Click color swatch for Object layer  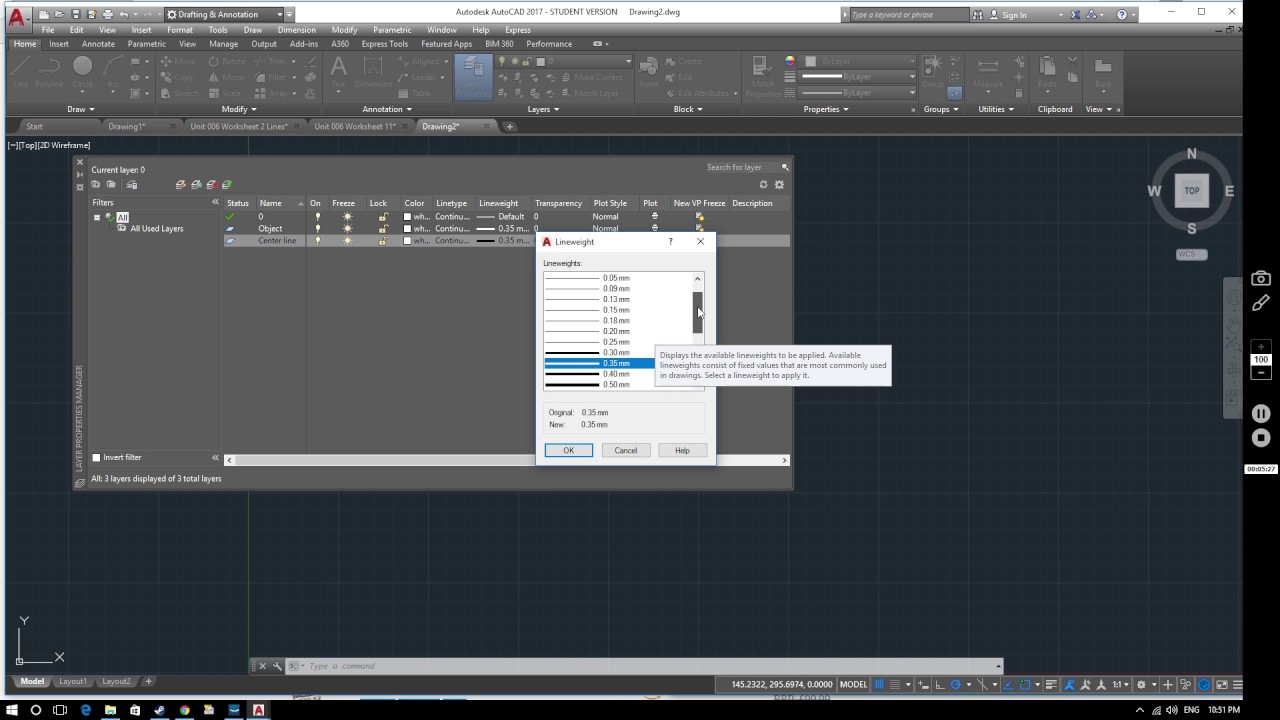407,228
